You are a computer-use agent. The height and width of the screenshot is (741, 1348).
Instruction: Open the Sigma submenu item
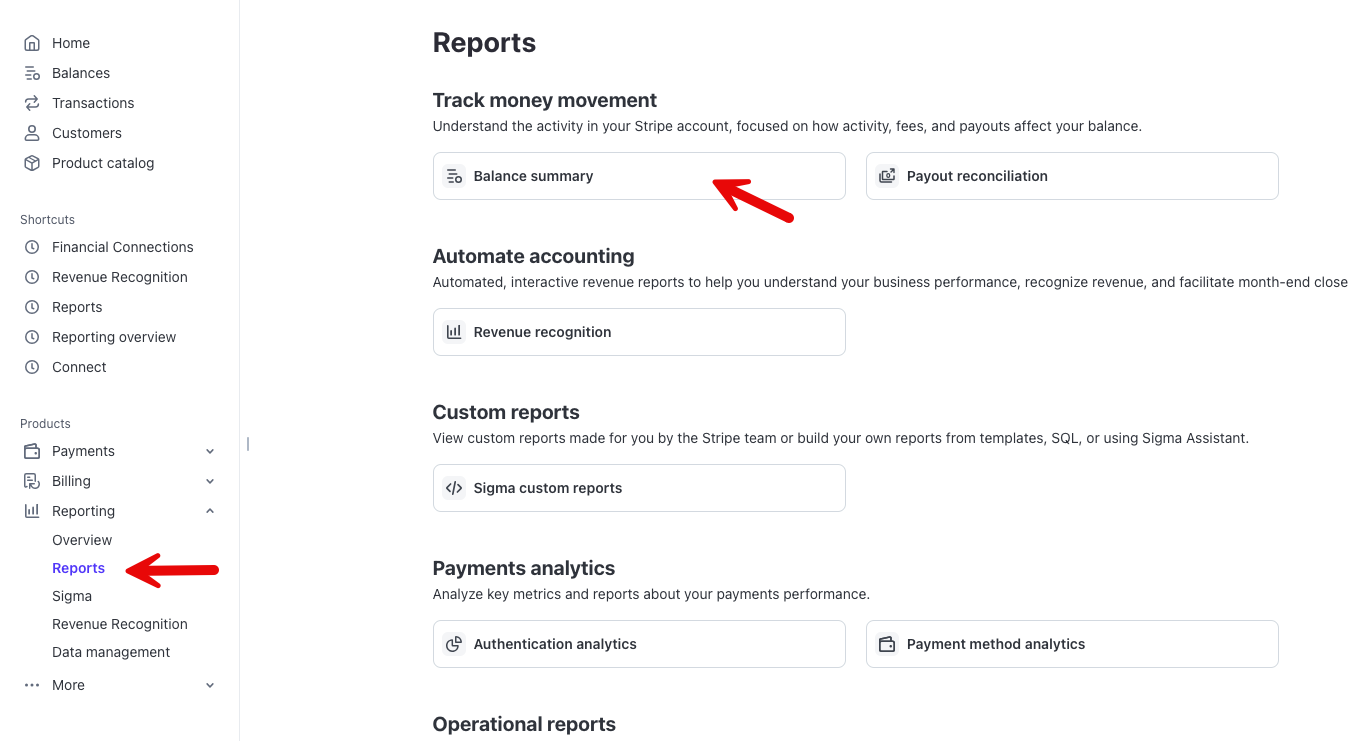pos(72,596)
